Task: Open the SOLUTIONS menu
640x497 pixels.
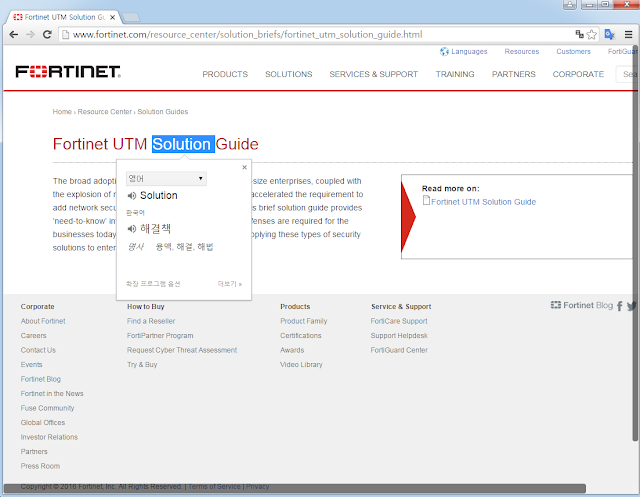Action: pyautogui.click(x=289, y=74)
